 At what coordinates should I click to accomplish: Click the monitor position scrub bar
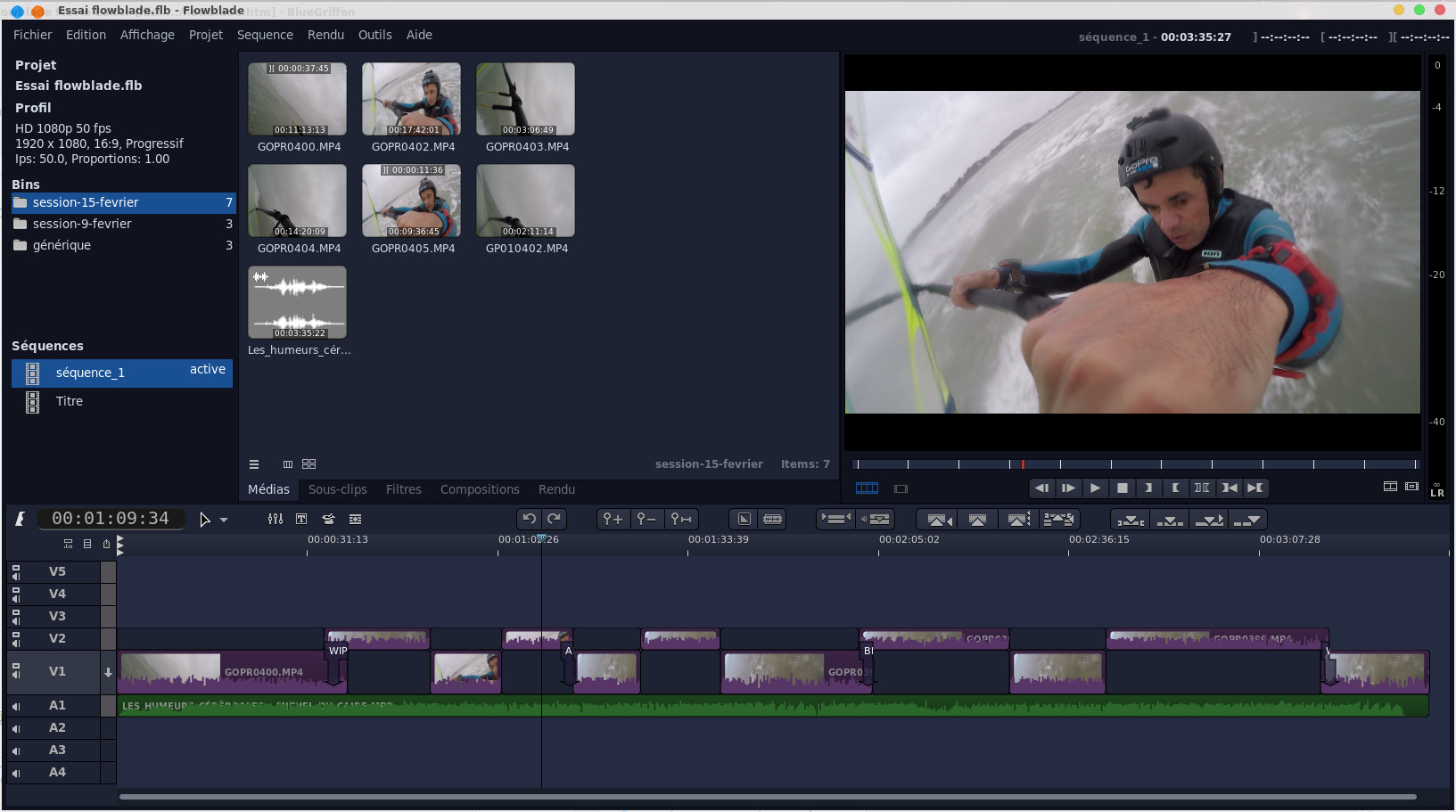1132,464
